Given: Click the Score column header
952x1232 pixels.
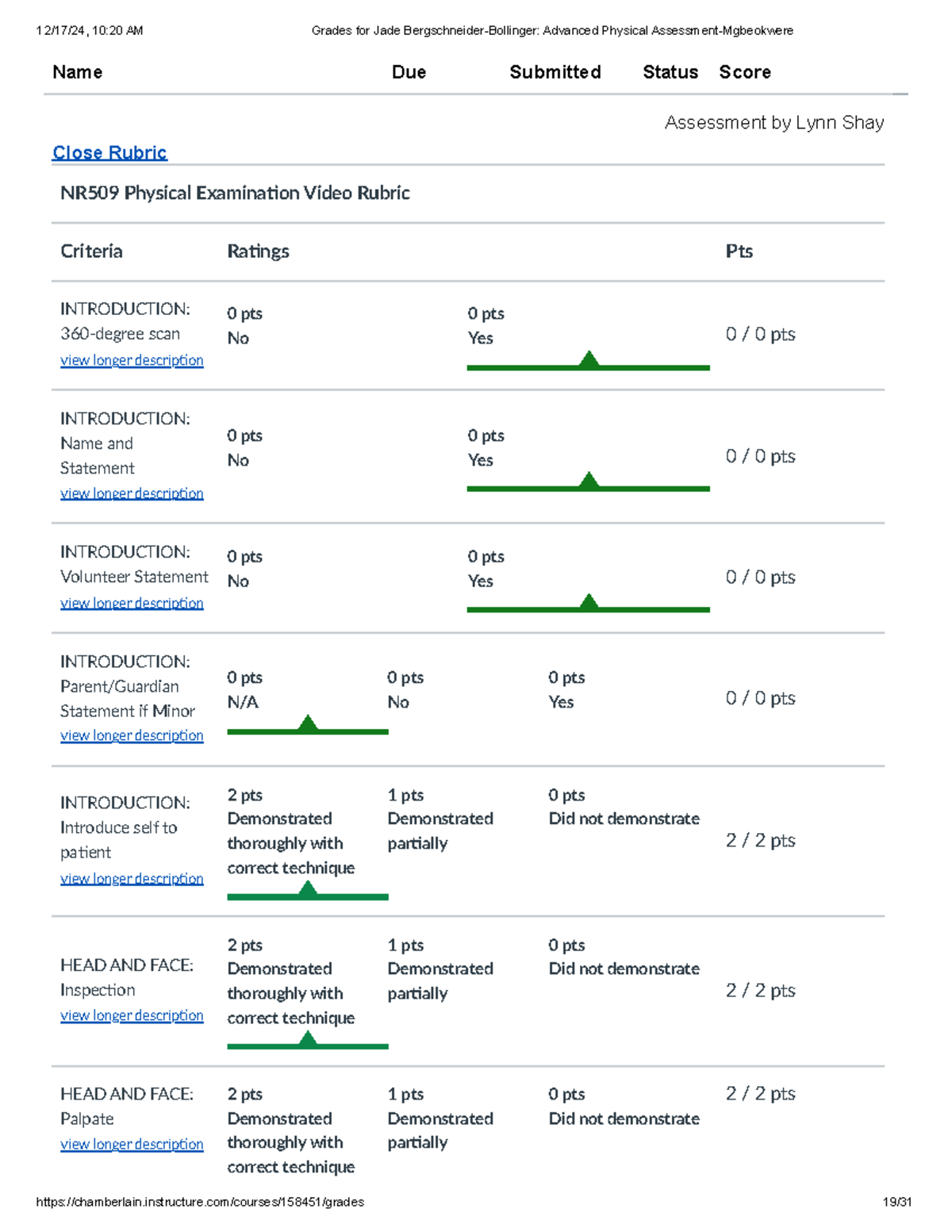Looking at the screenshot, I should click(744, 72).
